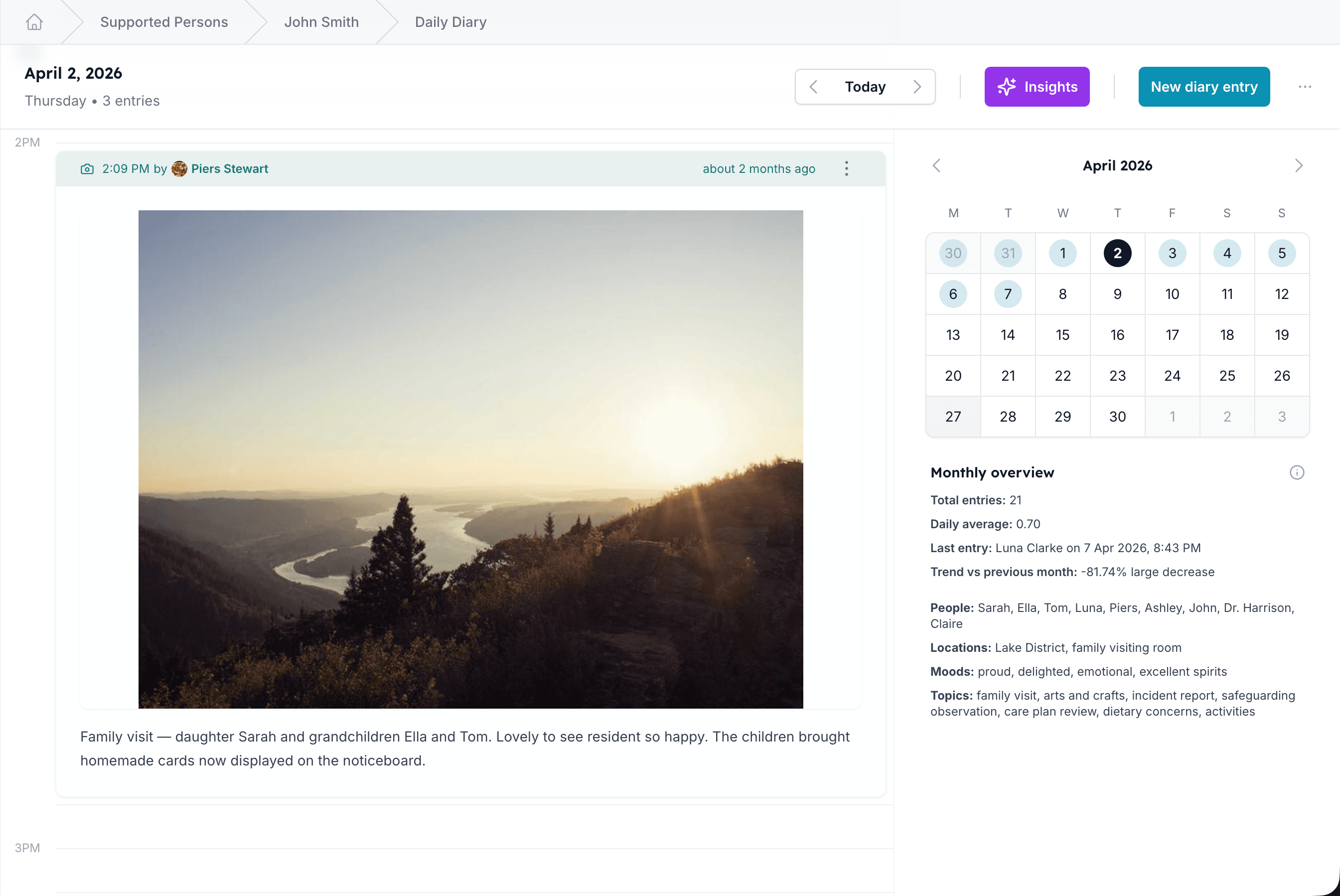Select April 28 in the calendar
This screenshot has width=1340, height=896.
[x=1008, y=417]
